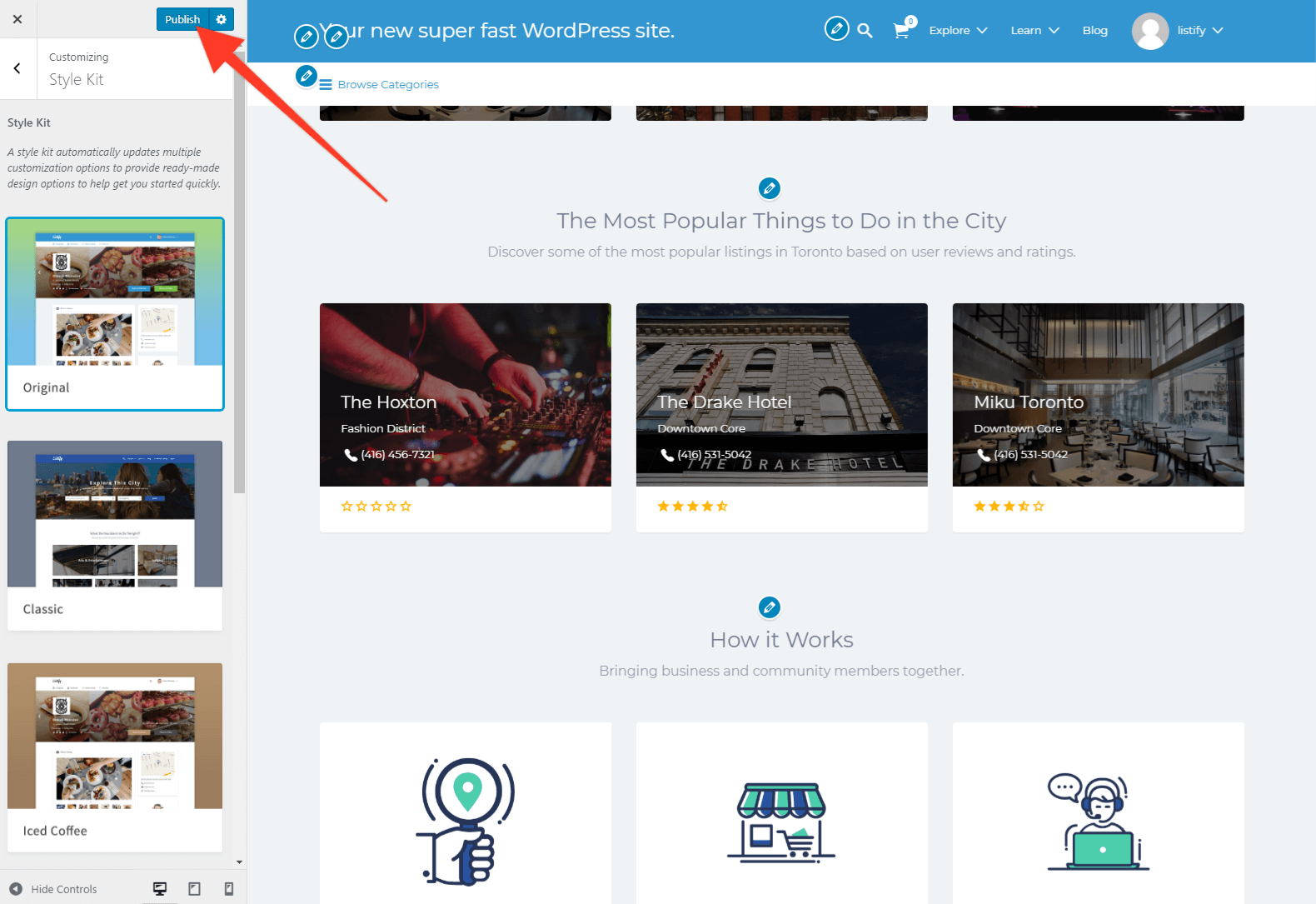
Task: Click The Hoxton star rating
Action: pos(376,507)
